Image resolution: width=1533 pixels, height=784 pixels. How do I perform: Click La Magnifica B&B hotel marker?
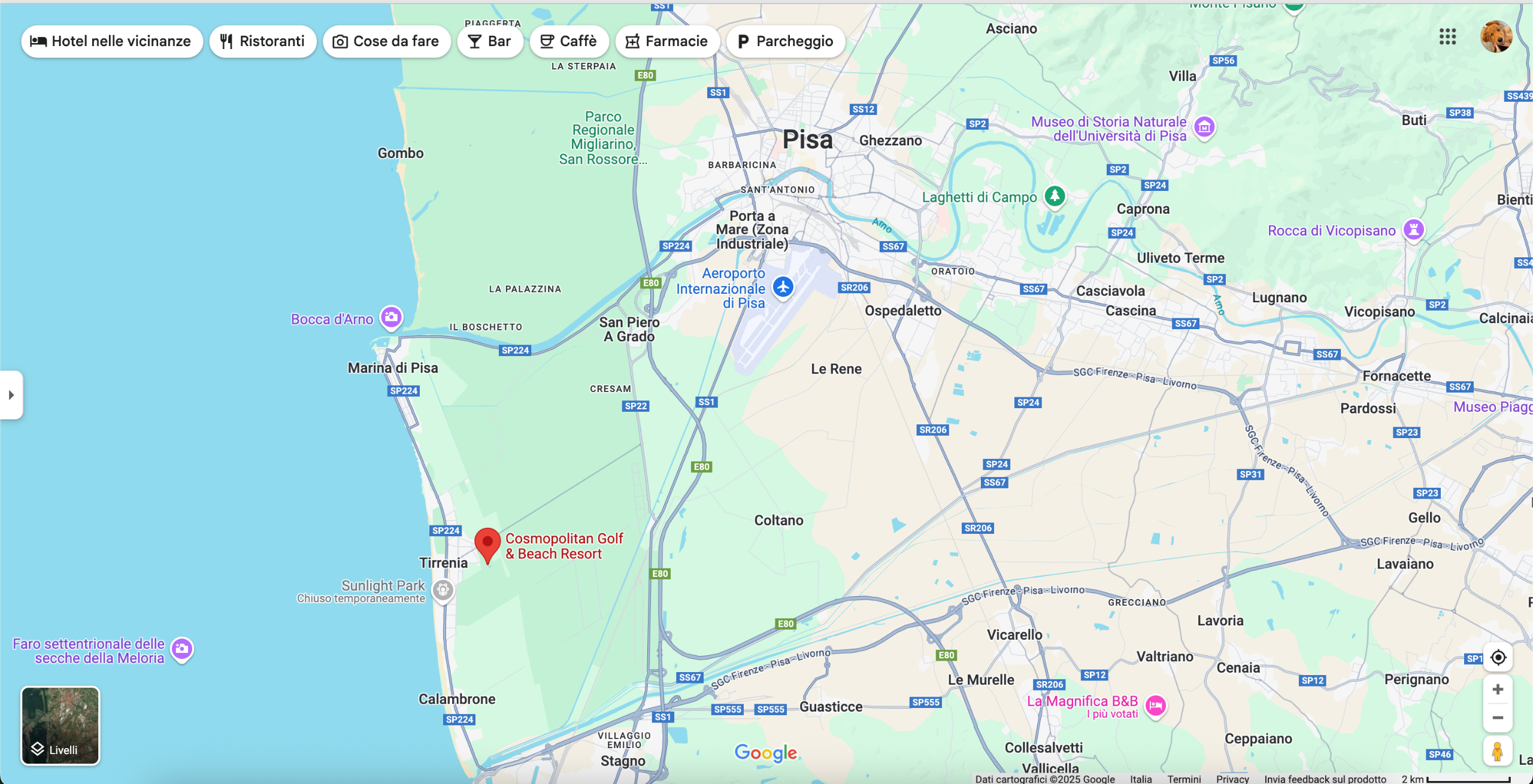[x=1156, y=706]
